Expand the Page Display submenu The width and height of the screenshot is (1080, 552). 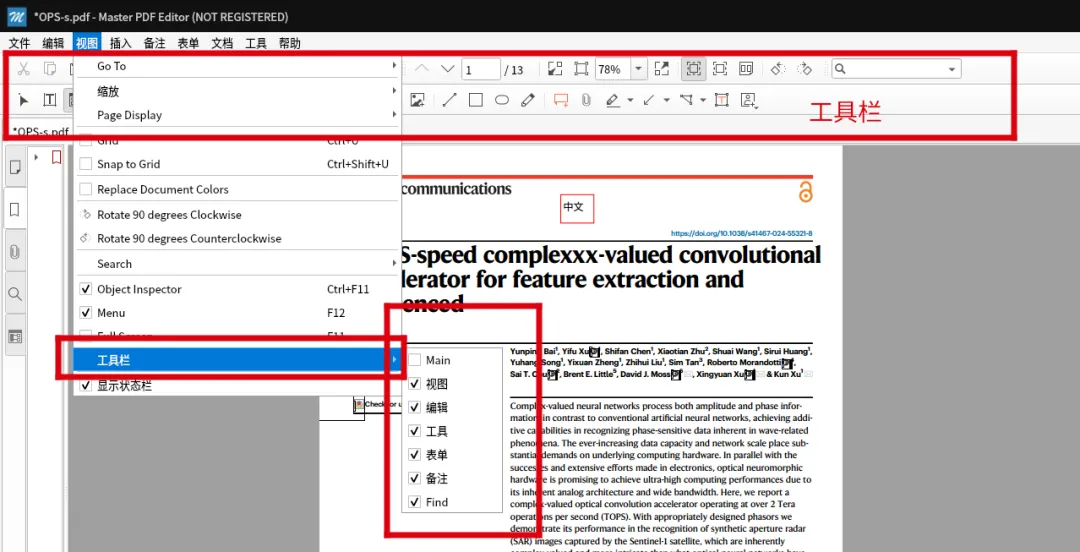[x=238, y=115]
